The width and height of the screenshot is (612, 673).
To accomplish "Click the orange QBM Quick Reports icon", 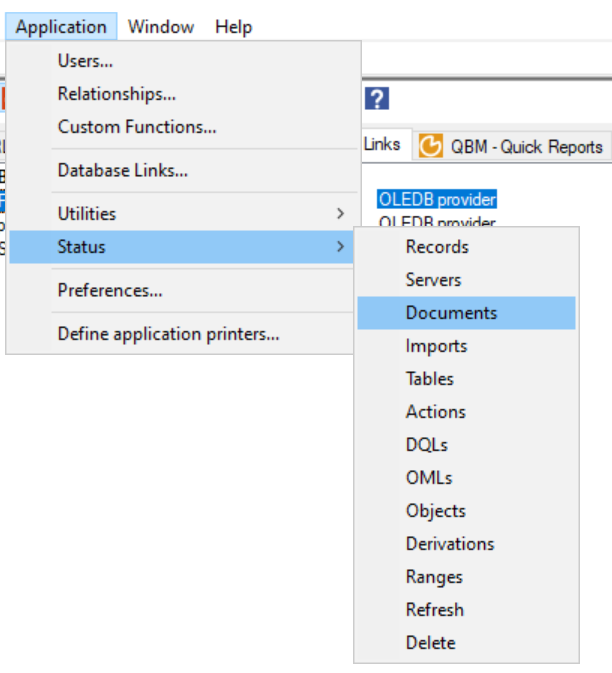I will tap(430, 146).
